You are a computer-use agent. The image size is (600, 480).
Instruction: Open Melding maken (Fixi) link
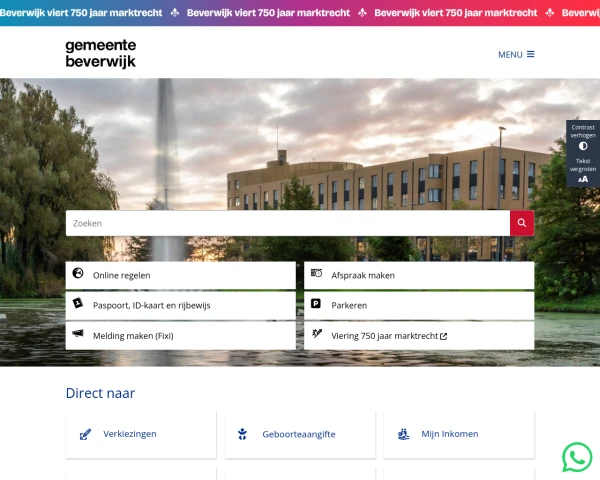point(181,336)
